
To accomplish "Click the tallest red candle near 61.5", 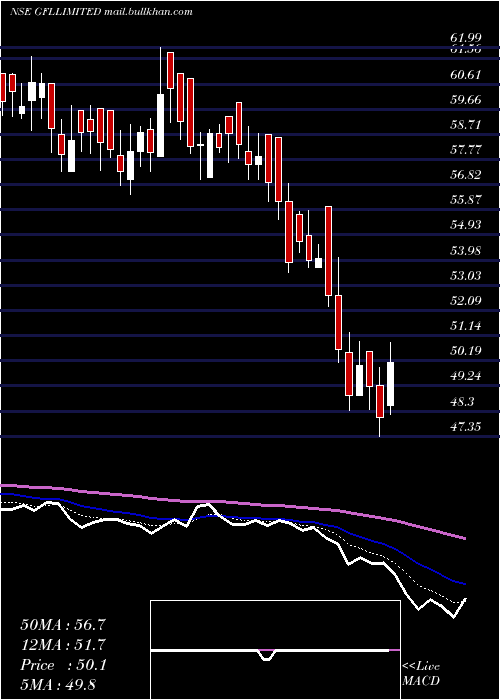I will [x=170, y=70].
